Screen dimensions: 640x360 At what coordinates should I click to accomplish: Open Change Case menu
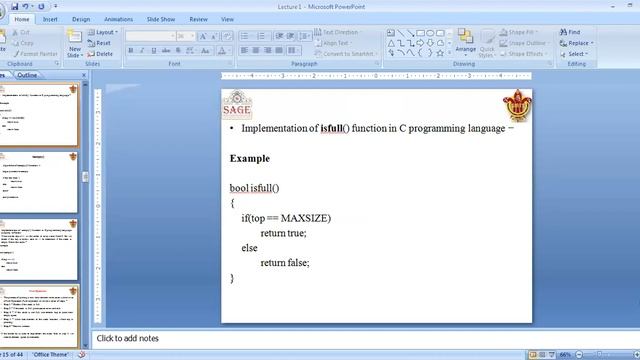coord(205,51)
